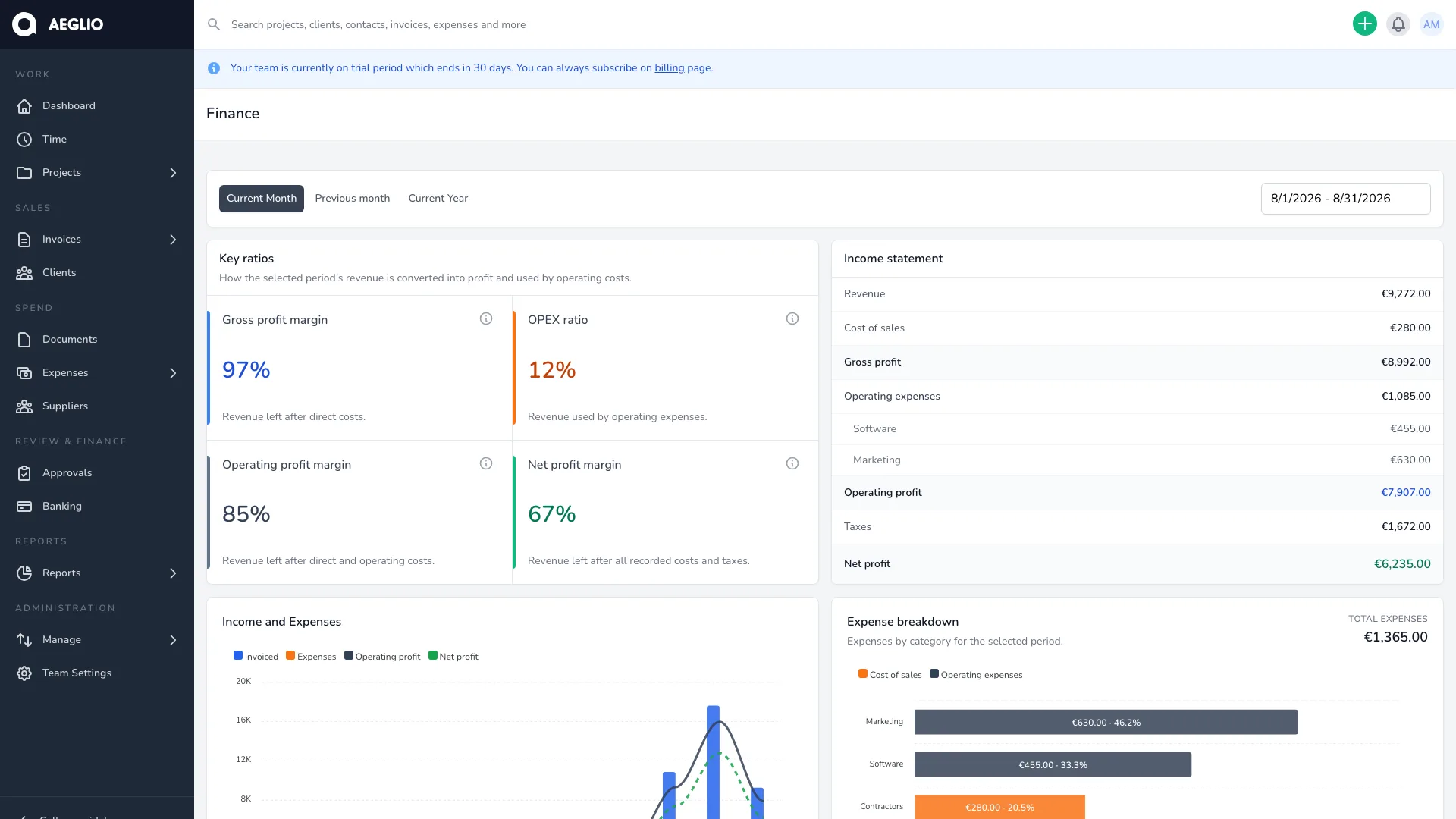Click the search magnifier icon
The width and height of the screenshot is (1456, 819).
click(x=214, y=24)
